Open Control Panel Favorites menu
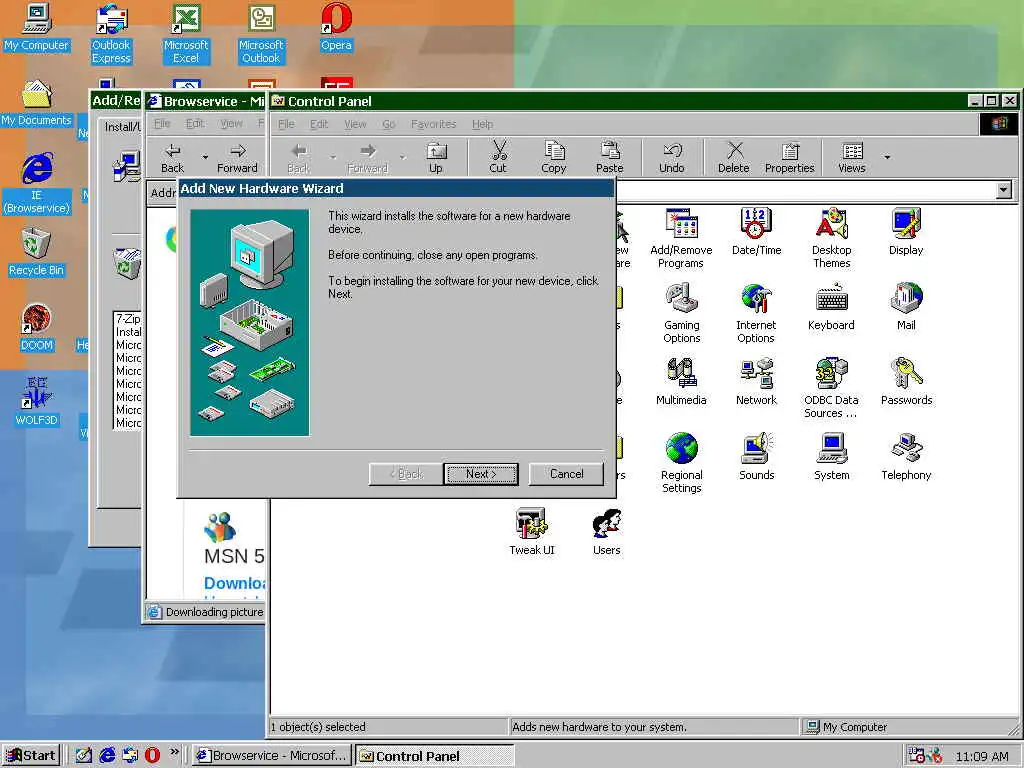 pos(433,124)
